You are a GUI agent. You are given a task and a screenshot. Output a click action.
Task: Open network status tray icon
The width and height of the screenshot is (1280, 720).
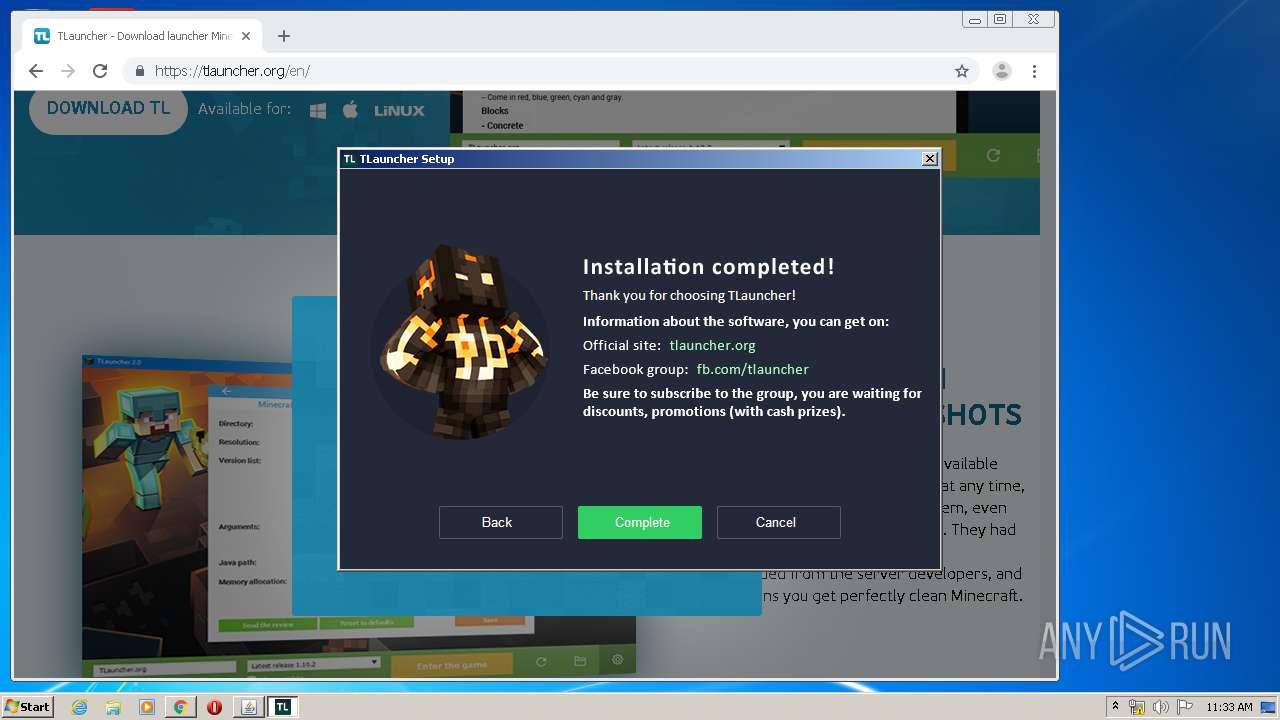(x=1137, y=707)
